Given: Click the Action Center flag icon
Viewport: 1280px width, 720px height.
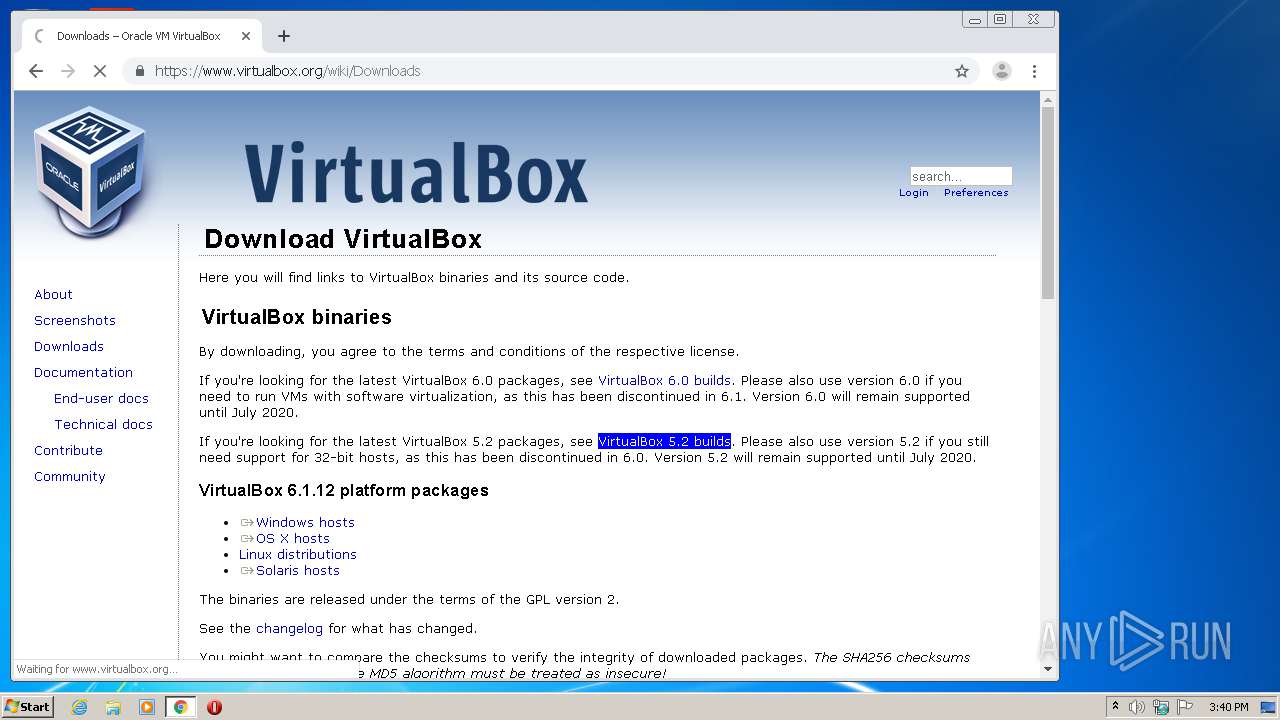Looking at the screenshot, I should coord(1185,707).
